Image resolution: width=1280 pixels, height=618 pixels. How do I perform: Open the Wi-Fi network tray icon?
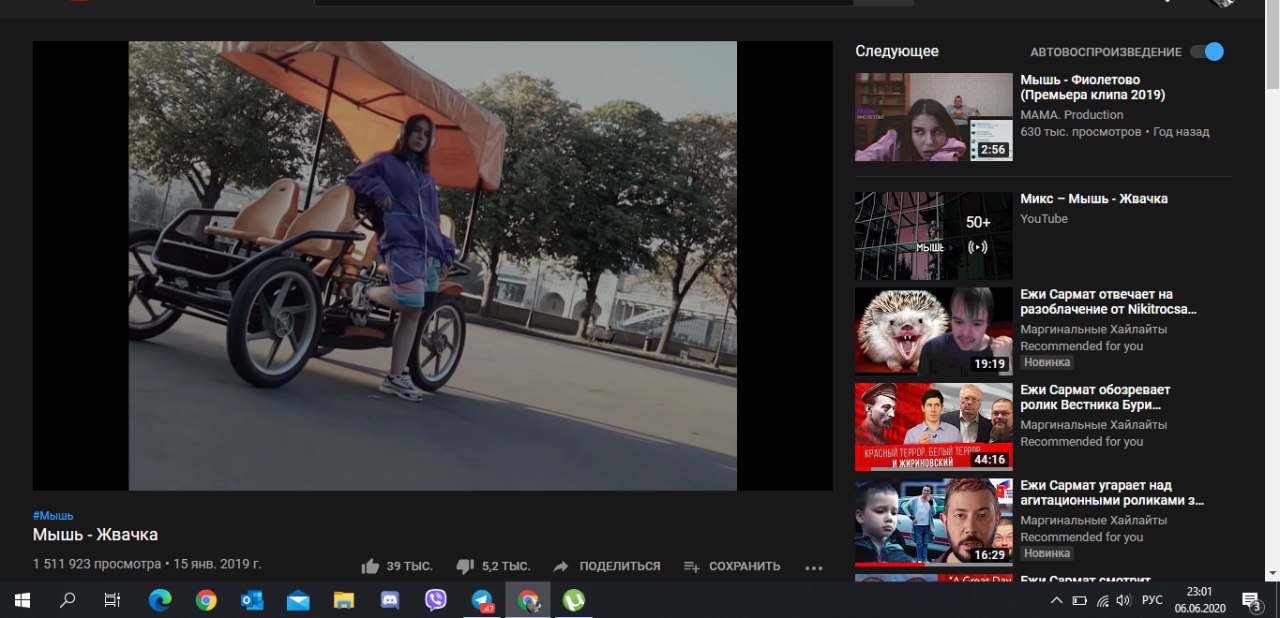pyautogui.click(x=1102, y=600)
